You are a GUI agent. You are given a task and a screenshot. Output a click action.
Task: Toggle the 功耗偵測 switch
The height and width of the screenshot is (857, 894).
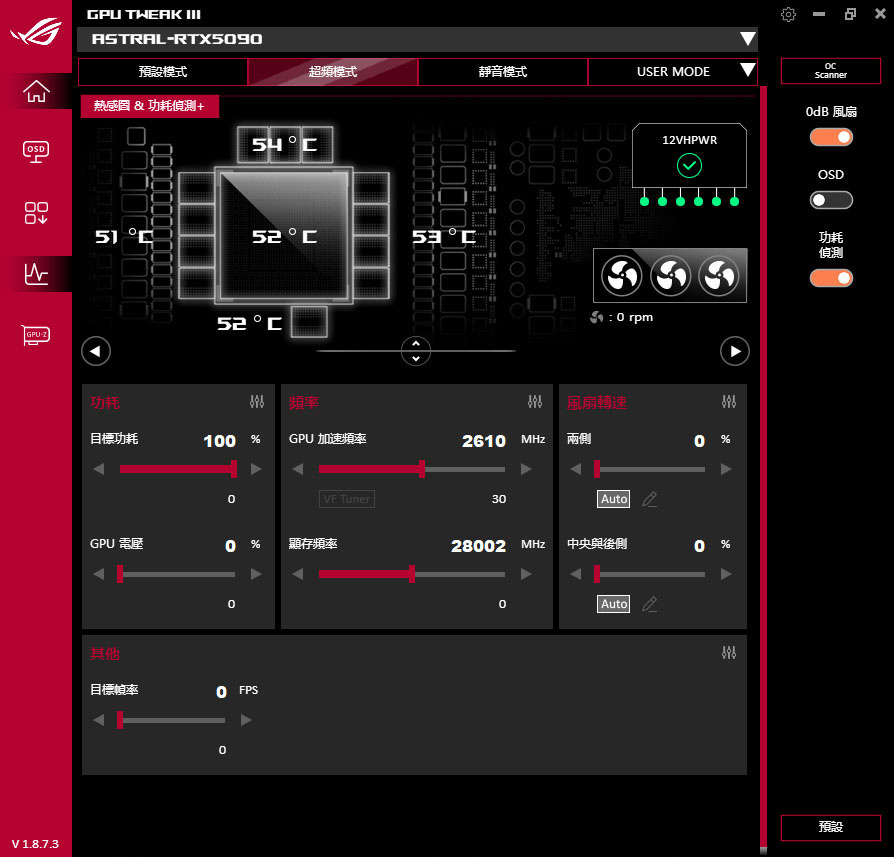coord(831,278)
